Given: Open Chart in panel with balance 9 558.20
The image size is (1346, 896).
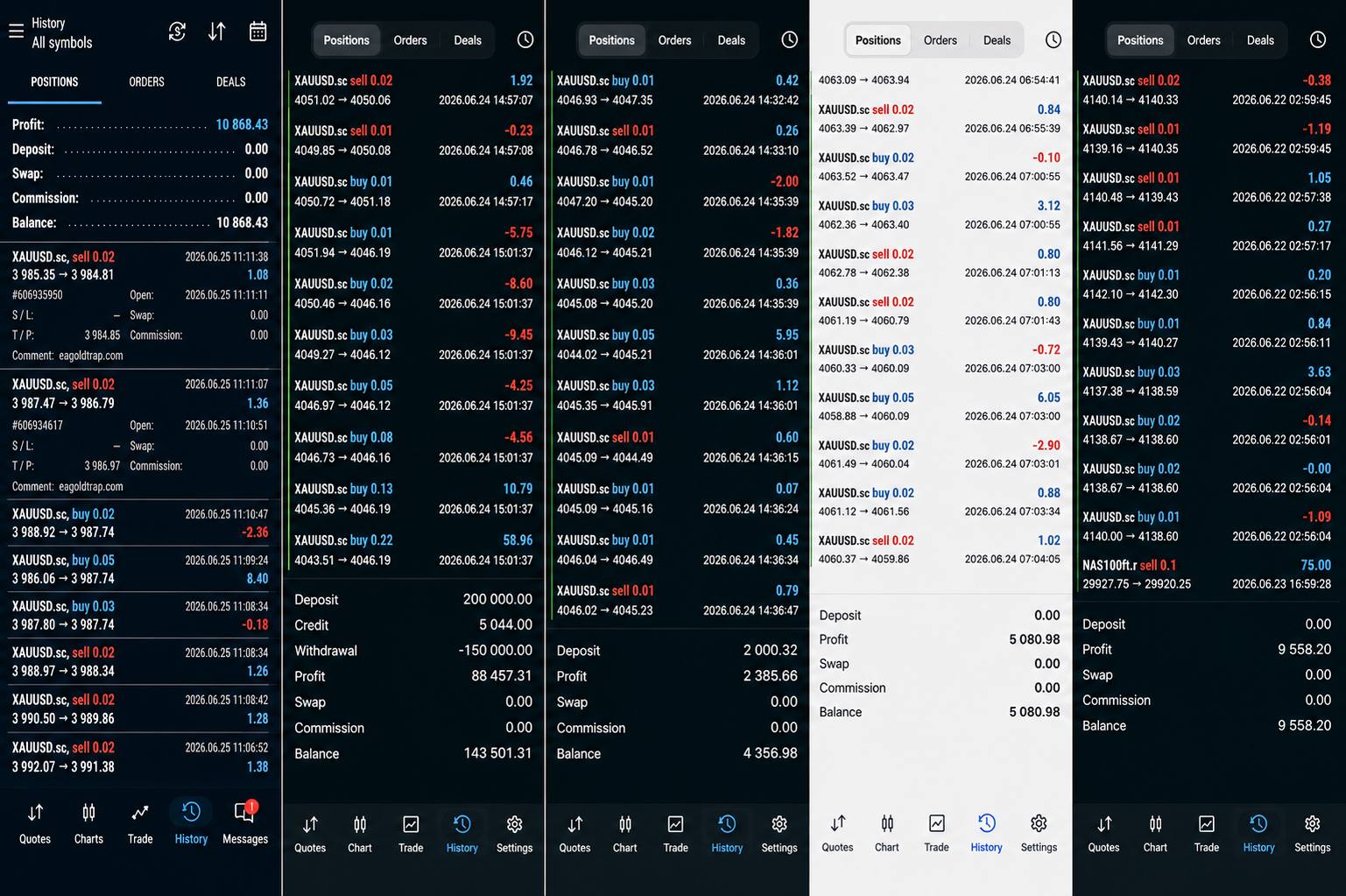Looking at the screenshot, I should coord(1155,834).
